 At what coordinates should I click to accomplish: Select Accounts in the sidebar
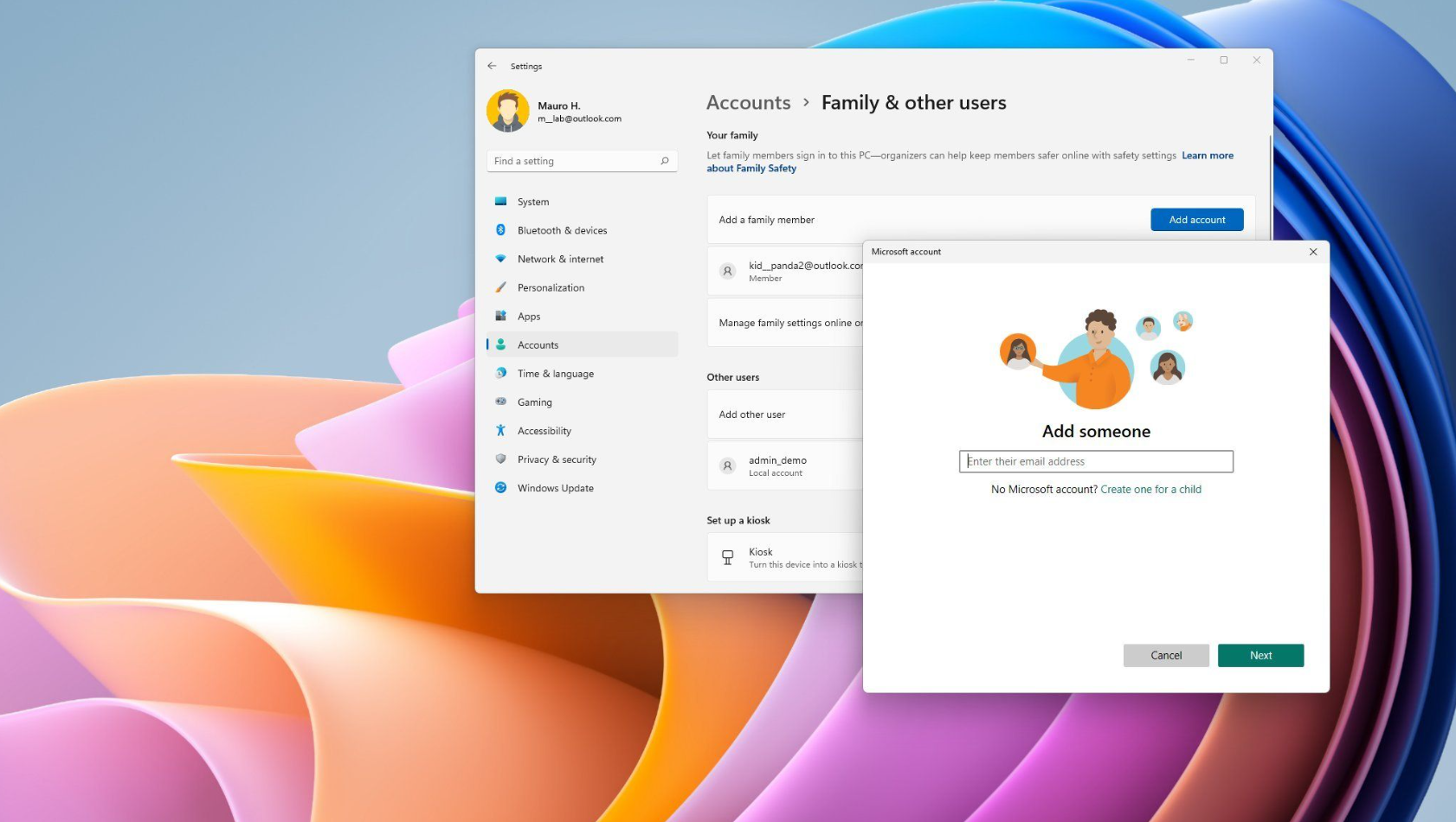(538, 345)
